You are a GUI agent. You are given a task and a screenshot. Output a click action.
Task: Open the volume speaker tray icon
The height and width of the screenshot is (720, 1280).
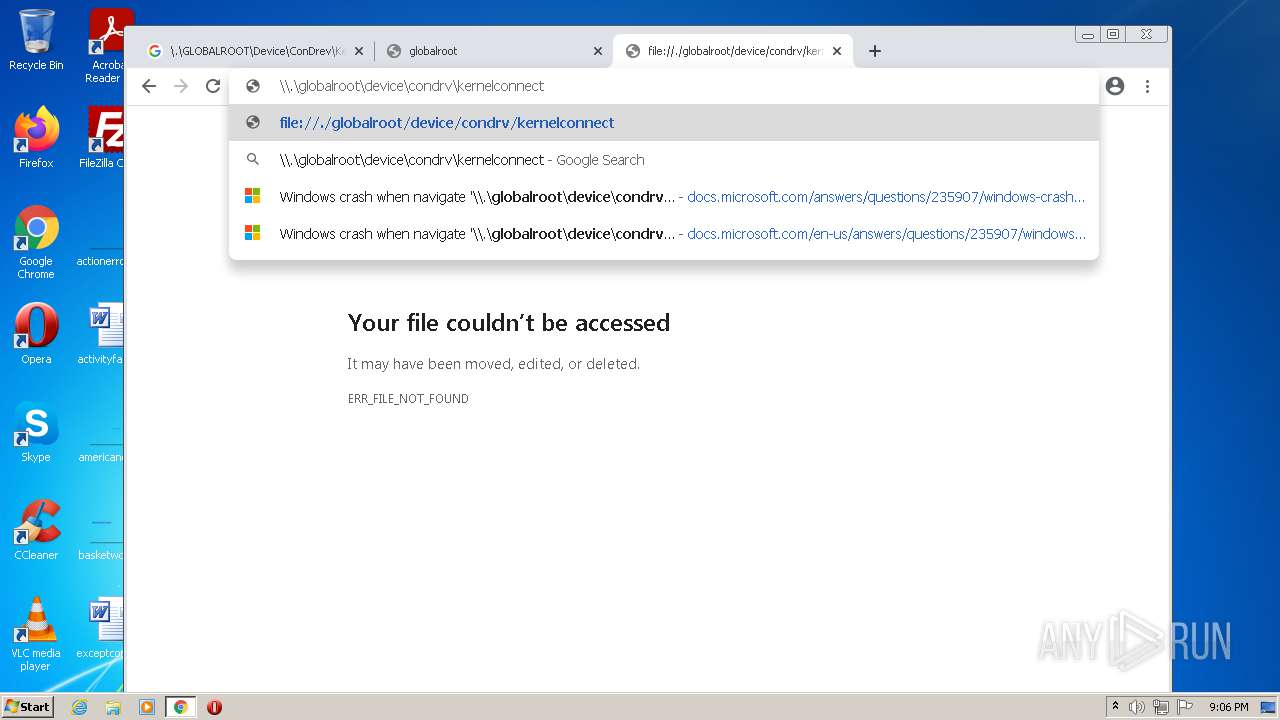[x=1137, y=707]
